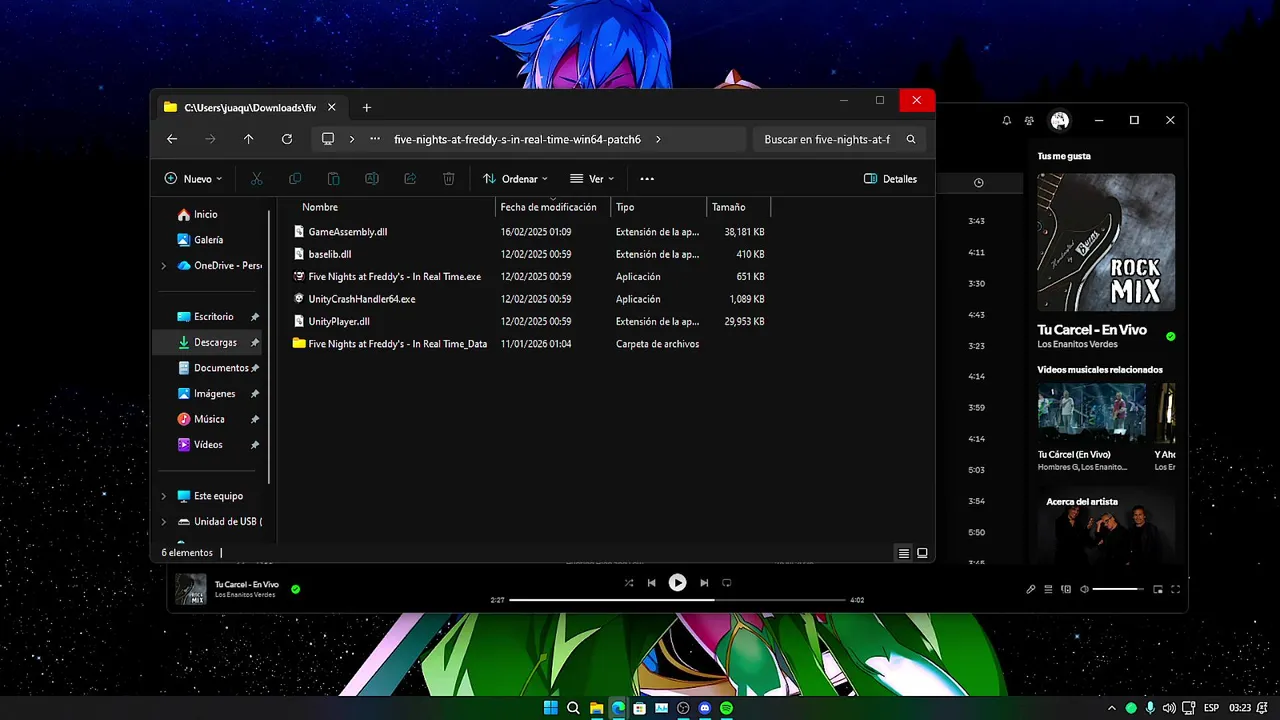Mute Spotify volume speaker icon
The height and width of the screenshot is (720, 1280).
[1084, 589]
